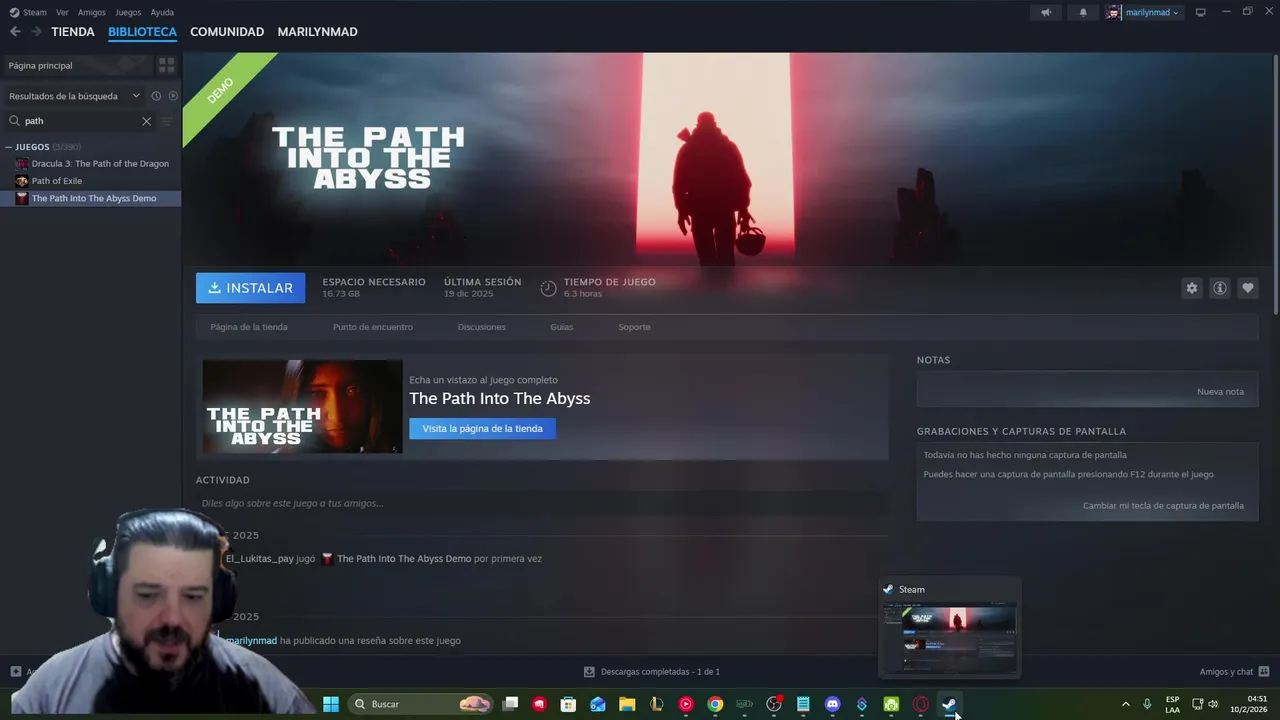
Task: Open the Steam menu
Action: click(x=35, y=13)
